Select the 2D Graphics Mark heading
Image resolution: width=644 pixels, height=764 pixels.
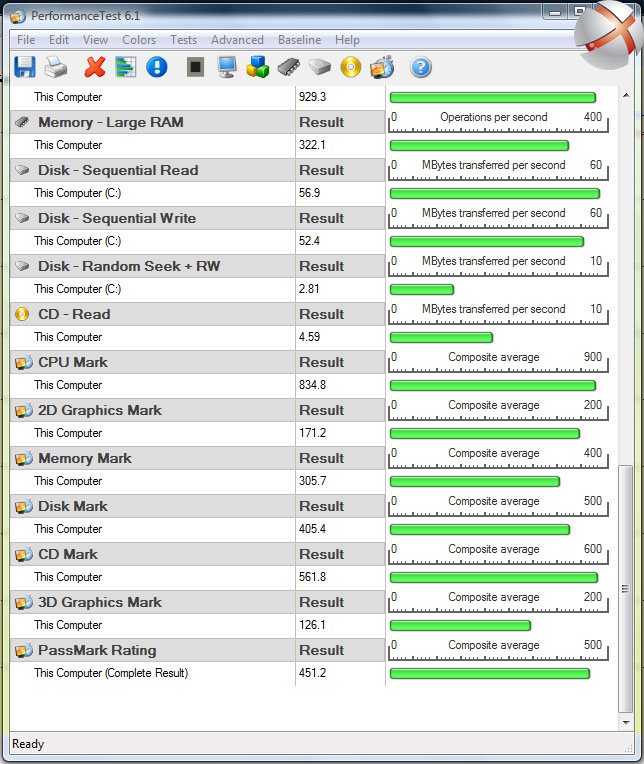(100, 410)
